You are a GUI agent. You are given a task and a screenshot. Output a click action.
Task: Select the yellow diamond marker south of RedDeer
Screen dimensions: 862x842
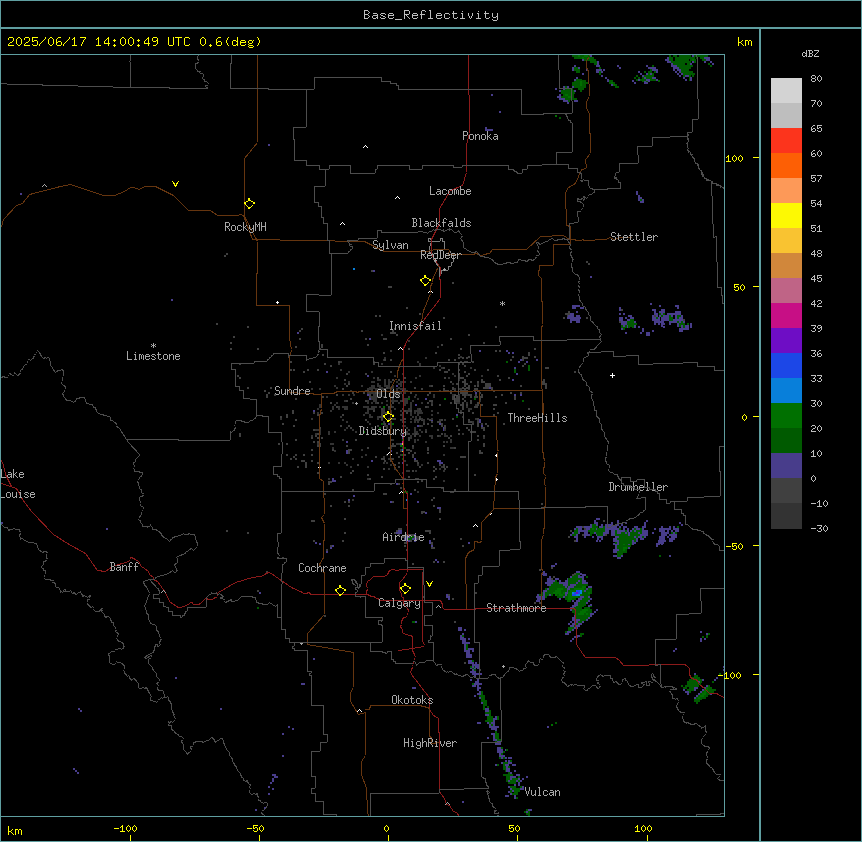click(426, 280)
